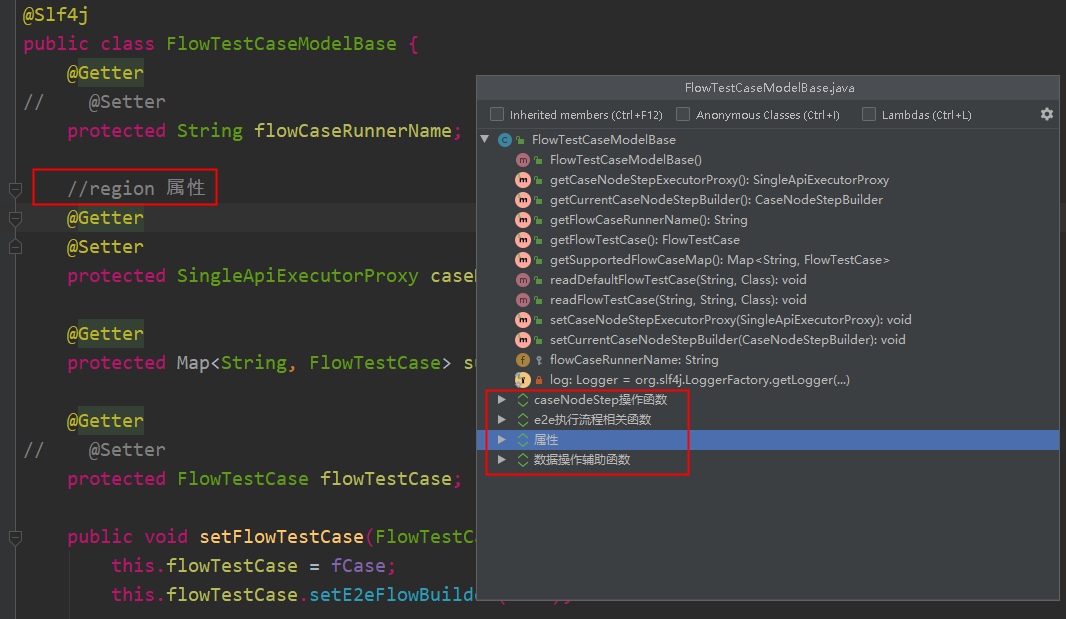Click the @Slf4j annotation in editor
The width and height of the screenshot is (1066, 619).
coord(55,14)
